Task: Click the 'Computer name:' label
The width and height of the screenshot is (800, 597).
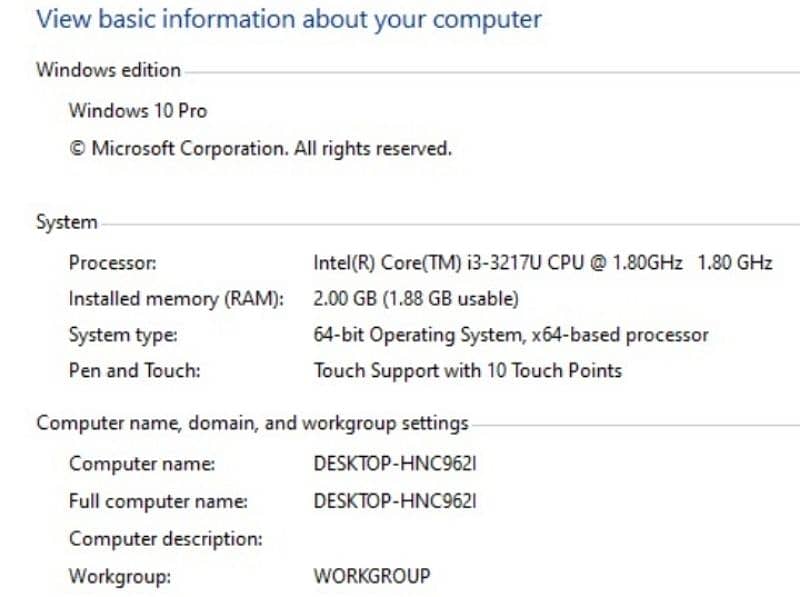Action: click(142, 464)
